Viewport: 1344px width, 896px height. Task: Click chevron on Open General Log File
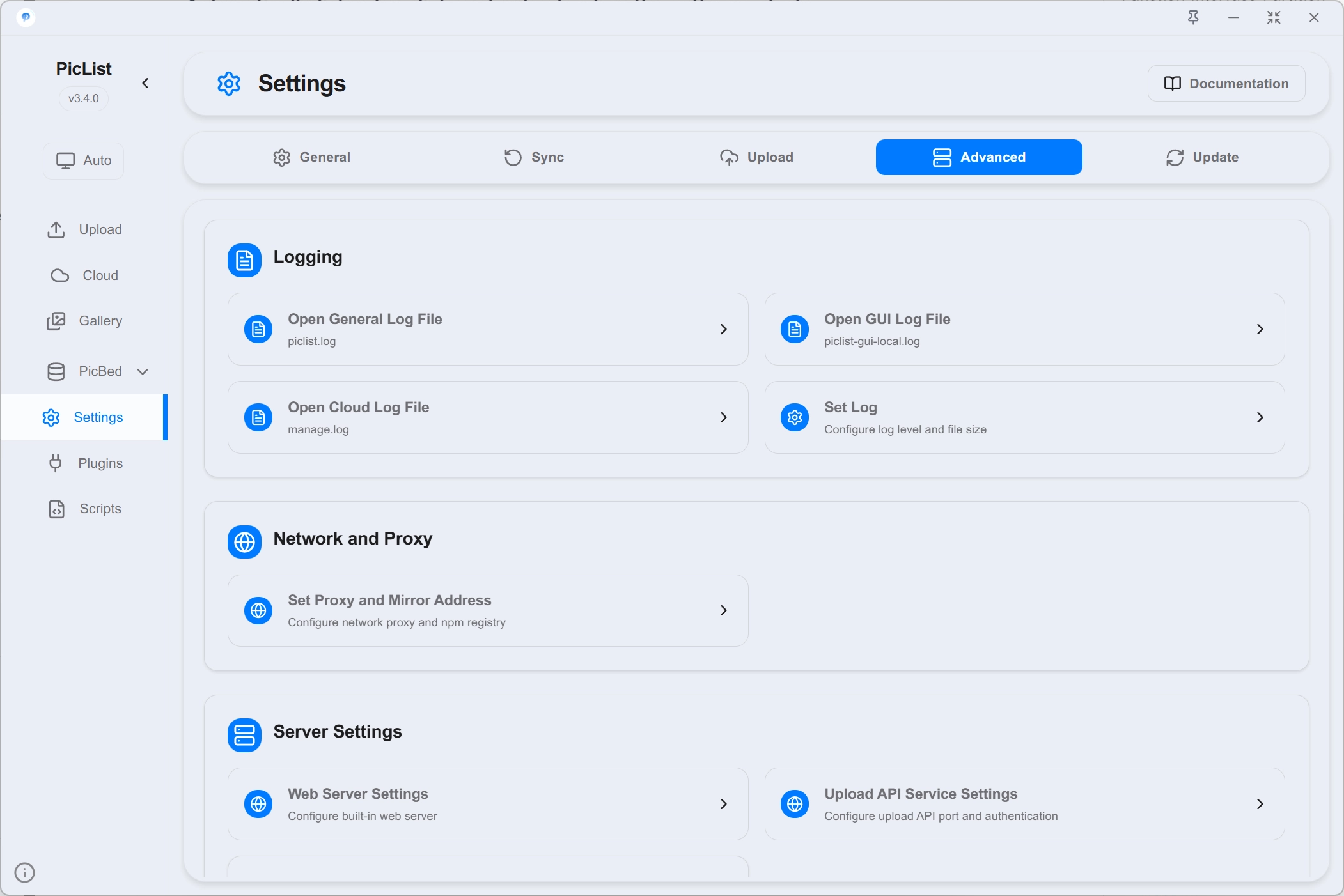click(x=723, y=329)
